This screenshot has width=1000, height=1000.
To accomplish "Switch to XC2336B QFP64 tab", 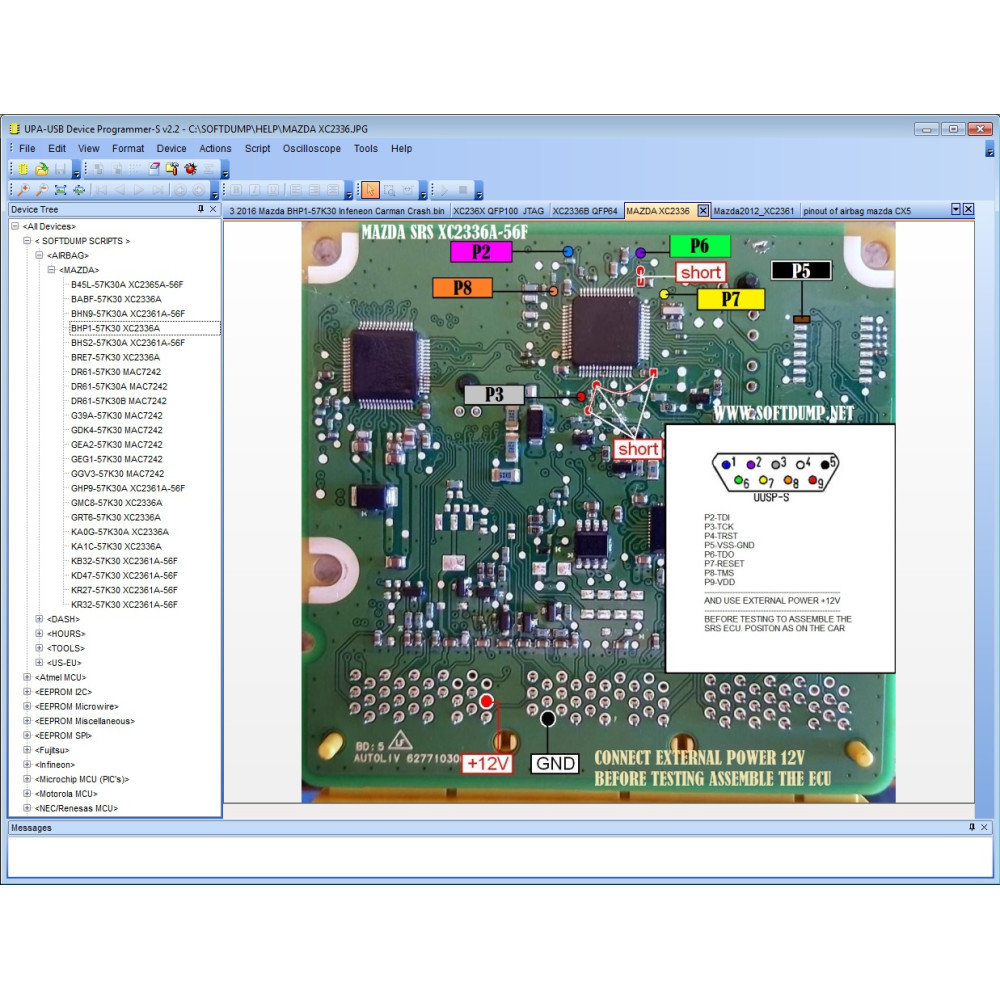I will pyautogui.click(x=585, y=211).
